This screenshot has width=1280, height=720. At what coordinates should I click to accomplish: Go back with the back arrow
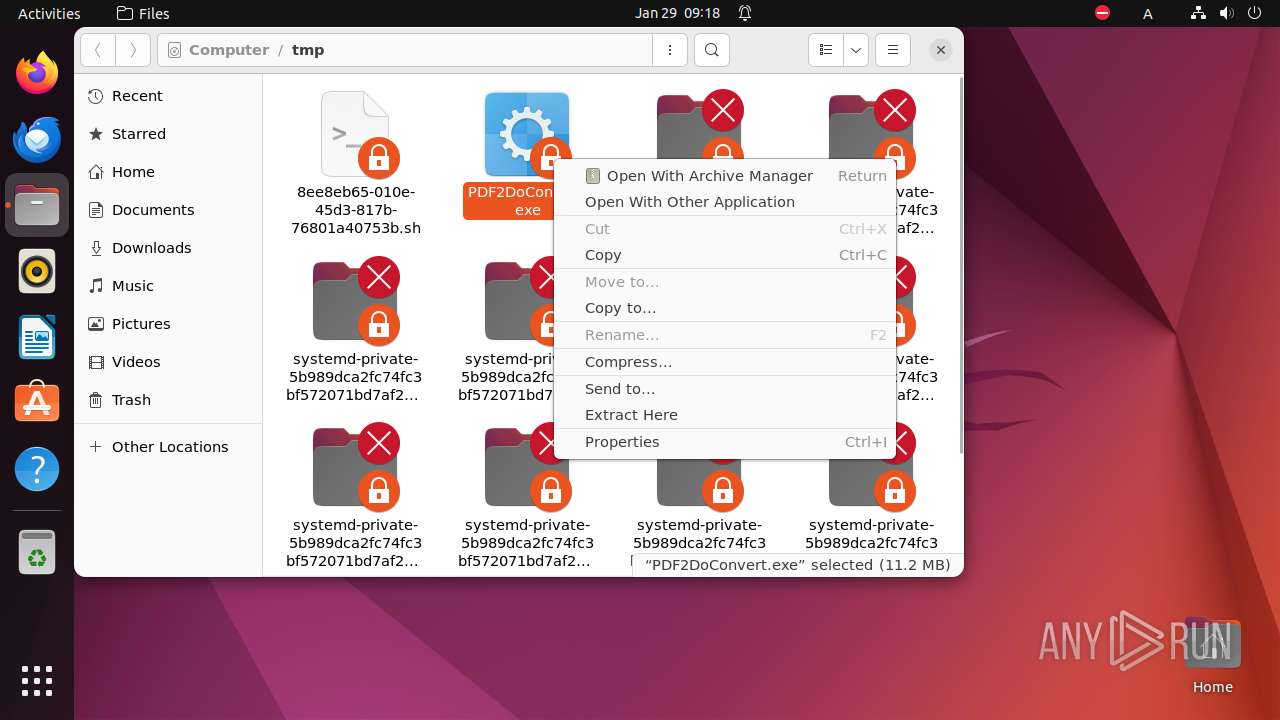click(97, 50)
